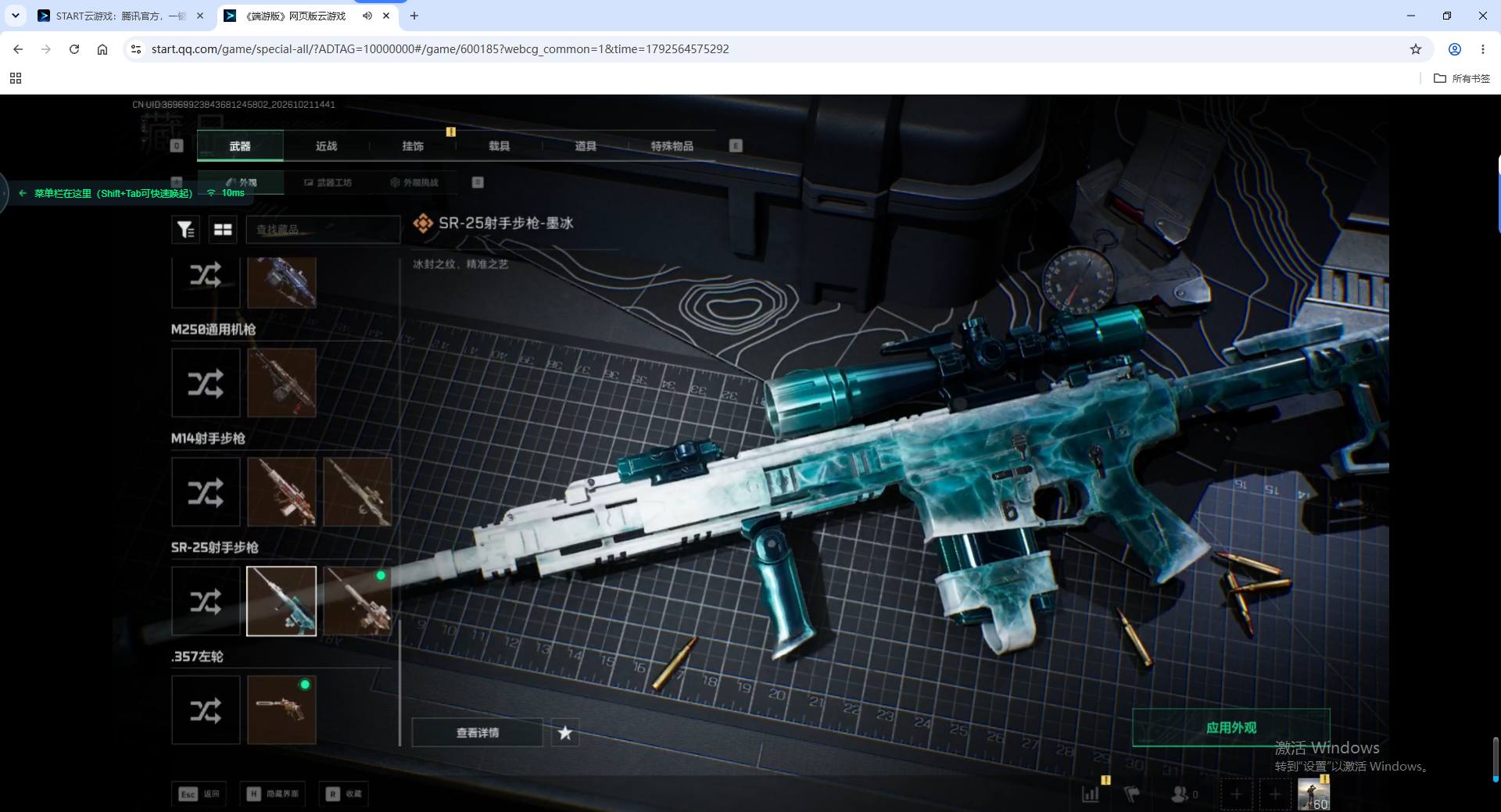Open the 外观挑战 sub-tab
The height and width of the screenshot is (812, 1501).
click(414, 182)
